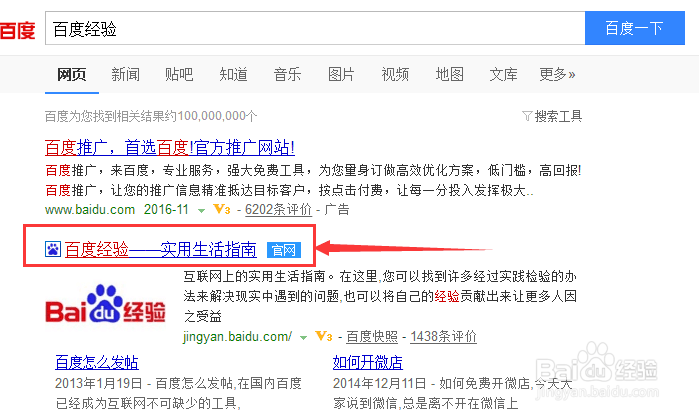Image resolution: width=699 pixels, height=416 pixels.
Task: Click the 百度一下 search button
Action: 634,29
